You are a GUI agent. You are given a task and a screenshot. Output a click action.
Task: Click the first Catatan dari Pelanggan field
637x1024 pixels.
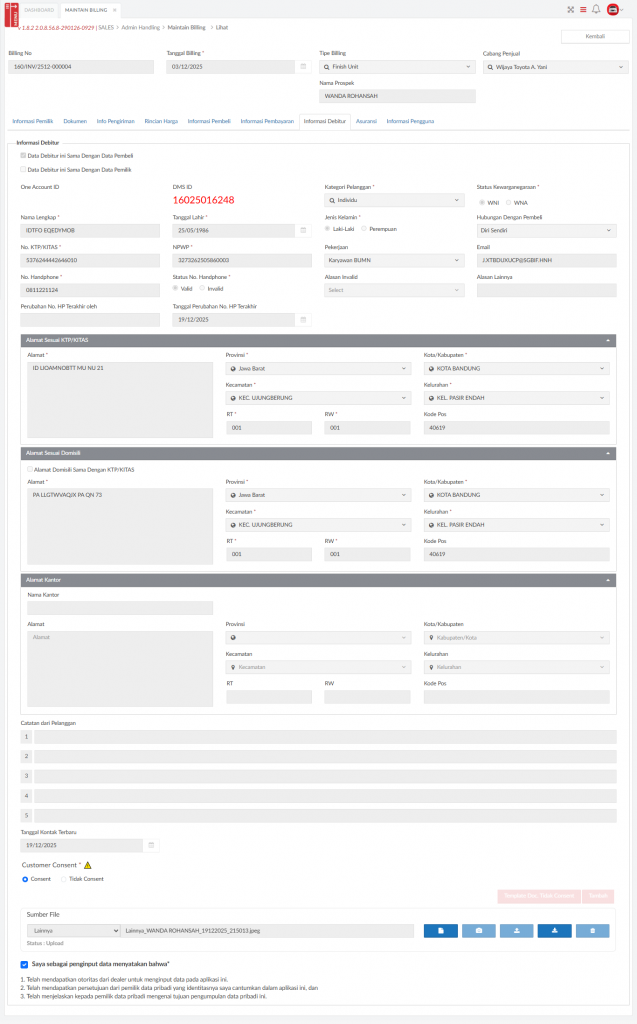pos(324,737)
